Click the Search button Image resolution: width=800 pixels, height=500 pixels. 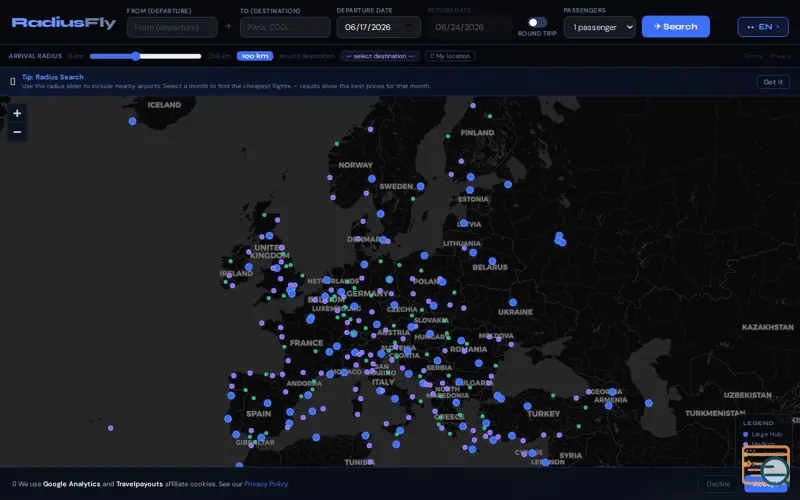[676, 27]
